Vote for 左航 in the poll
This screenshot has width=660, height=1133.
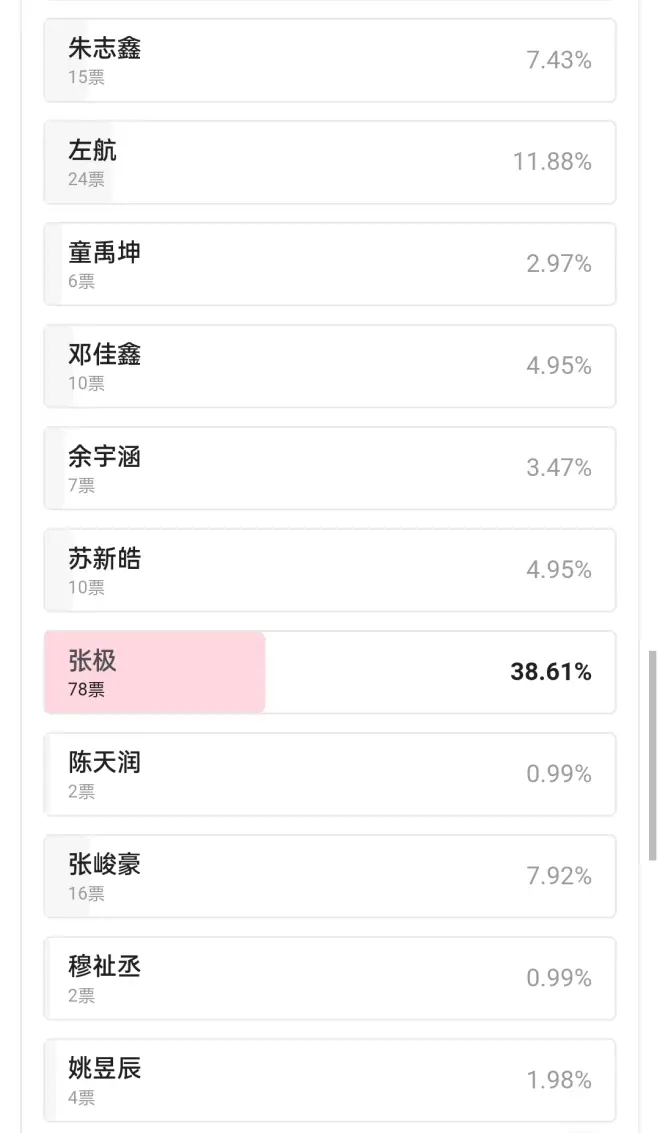(329, 162)
